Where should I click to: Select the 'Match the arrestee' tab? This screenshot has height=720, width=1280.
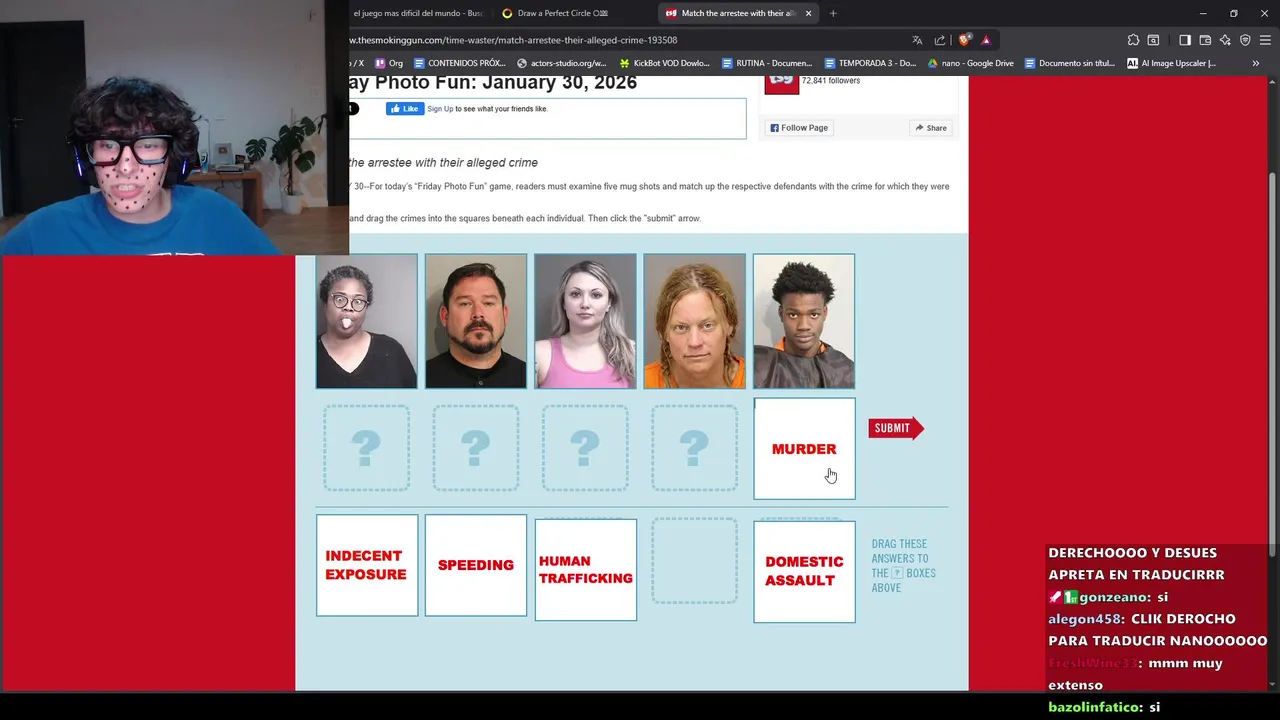pos(738,13)
